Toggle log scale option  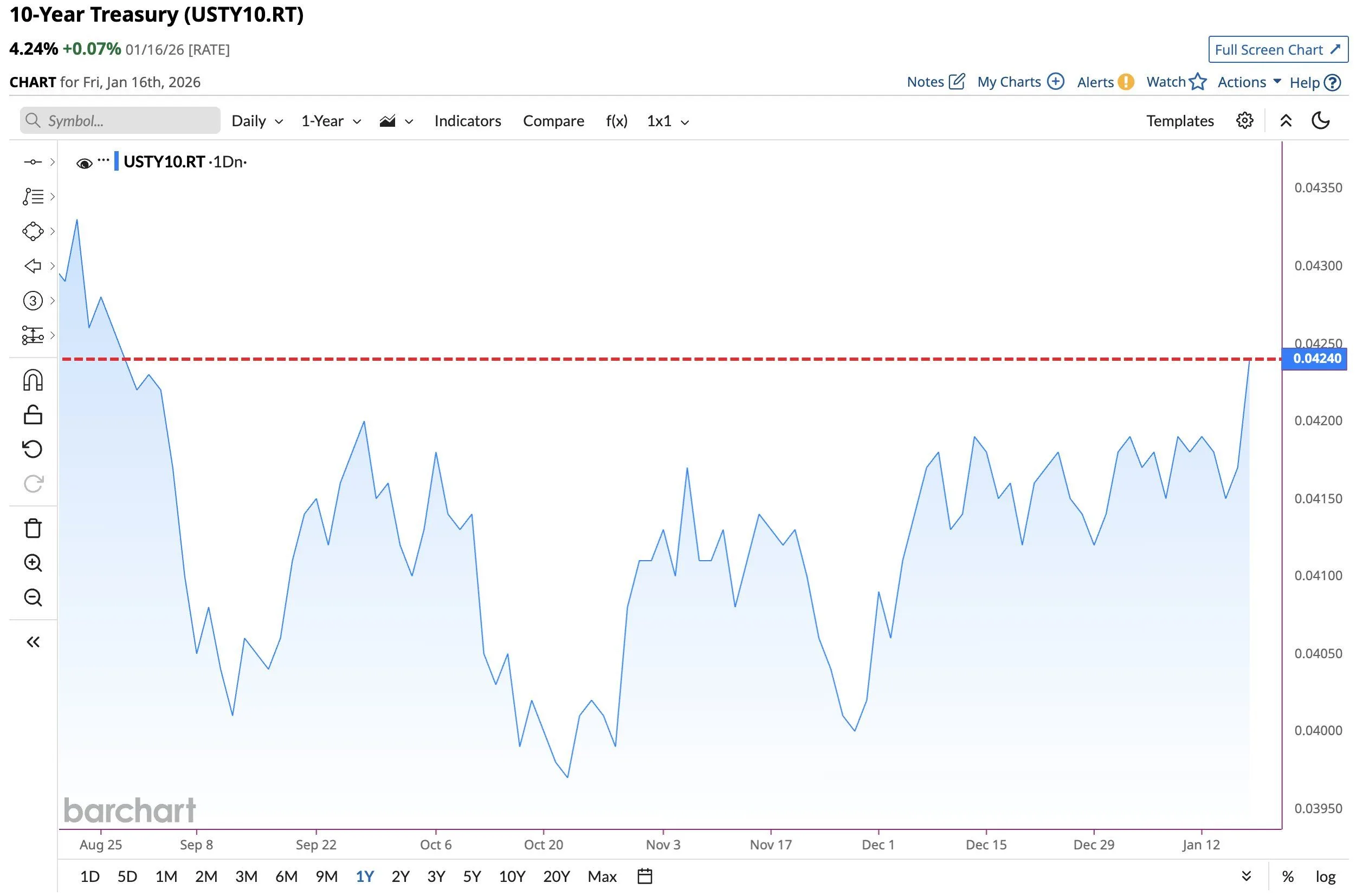click(1325, 876)
